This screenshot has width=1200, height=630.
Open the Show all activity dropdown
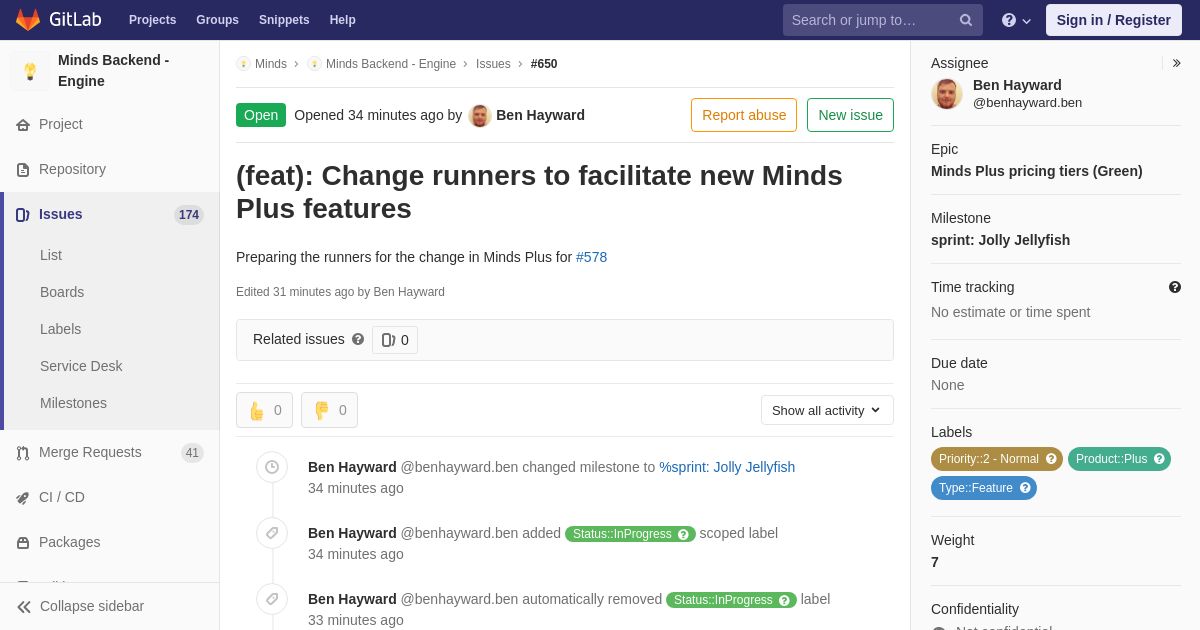coord(827,410)
